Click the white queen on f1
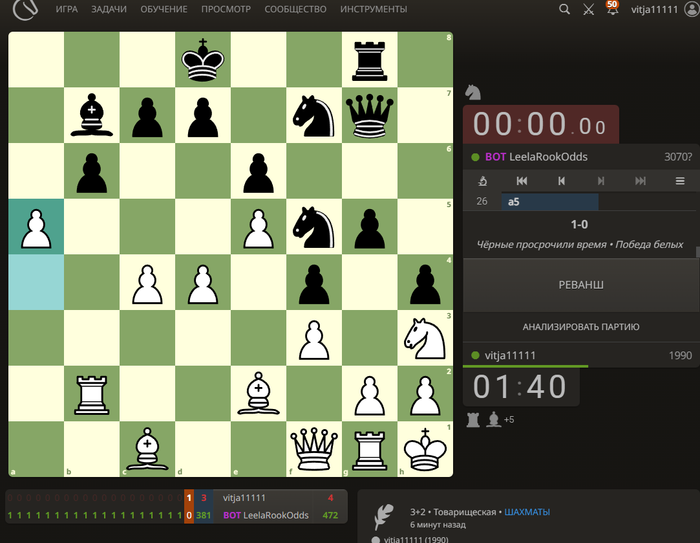The width and height of the screenshot is (700, 543). click(314, 449)
